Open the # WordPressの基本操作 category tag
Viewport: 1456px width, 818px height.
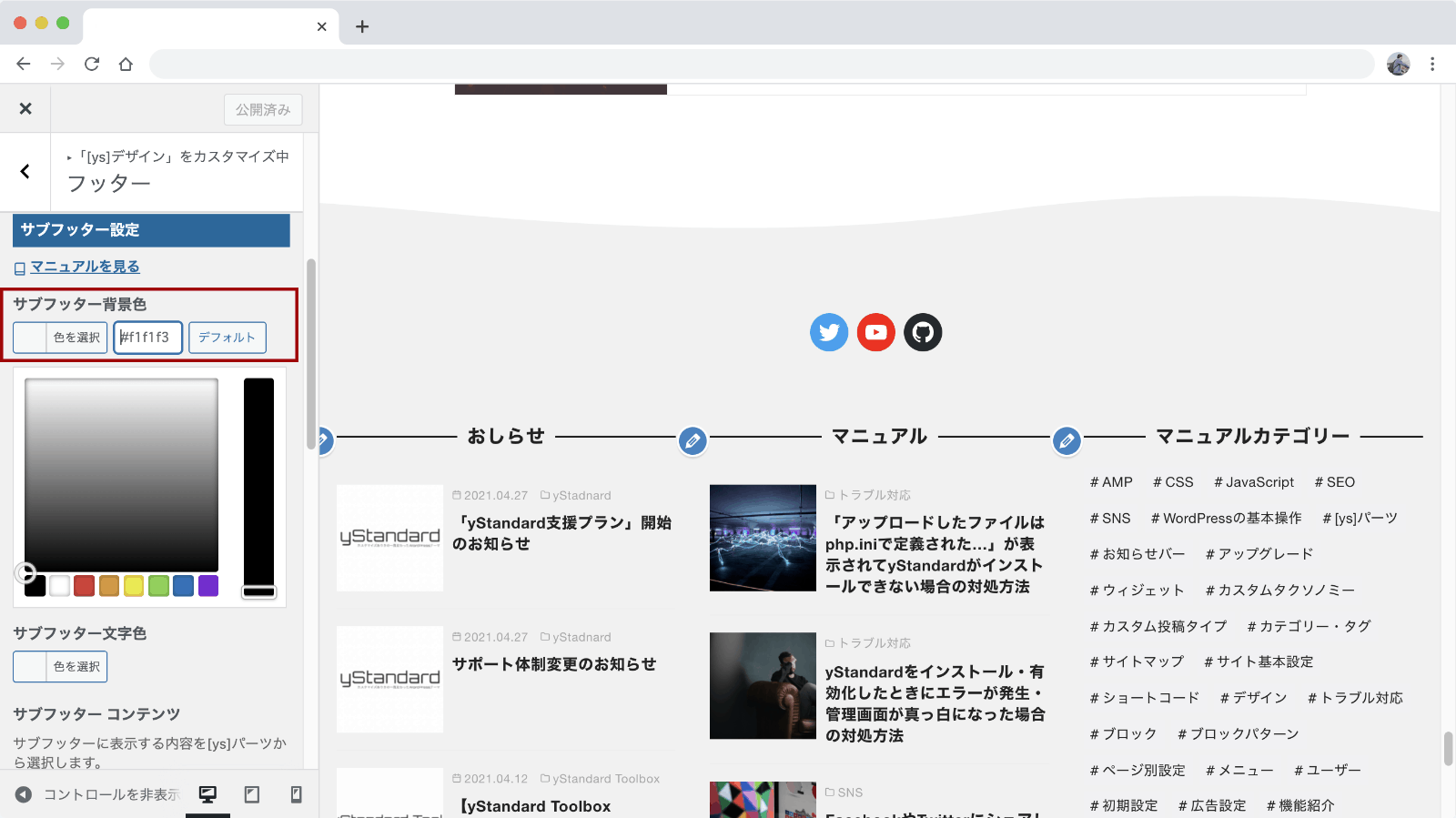click(x=1227, y=519)
